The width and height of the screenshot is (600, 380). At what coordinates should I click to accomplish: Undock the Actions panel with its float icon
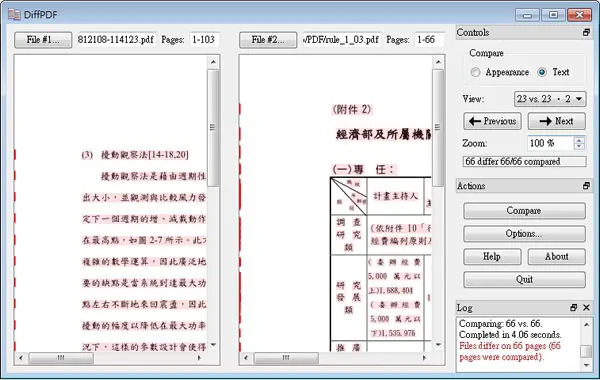(x=586, y=186)
